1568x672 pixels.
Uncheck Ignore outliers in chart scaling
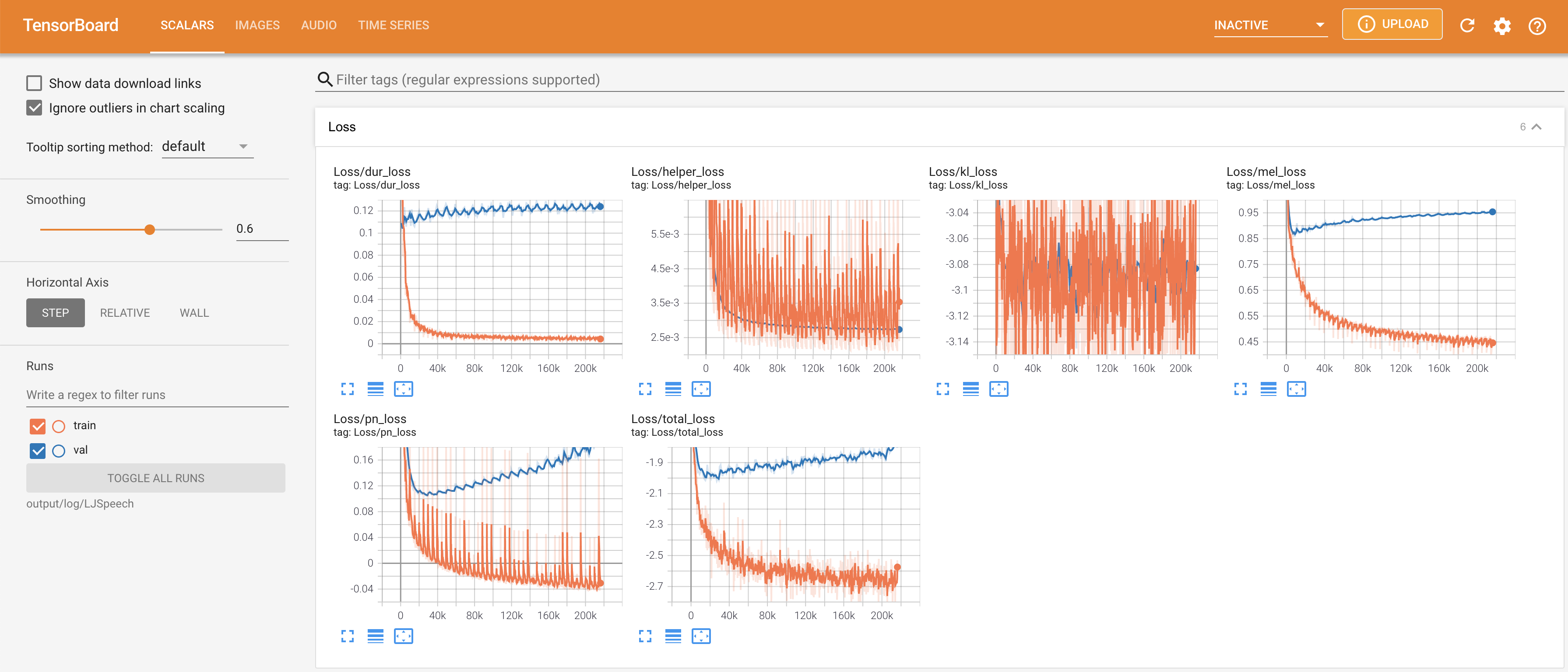(35, 108)
